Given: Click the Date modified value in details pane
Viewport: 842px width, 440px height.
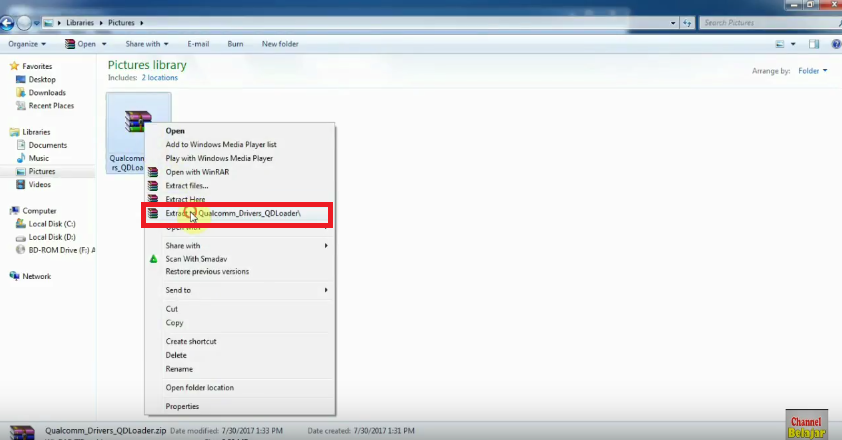Looking at the screenshot, I should click(x=251, y=431).
